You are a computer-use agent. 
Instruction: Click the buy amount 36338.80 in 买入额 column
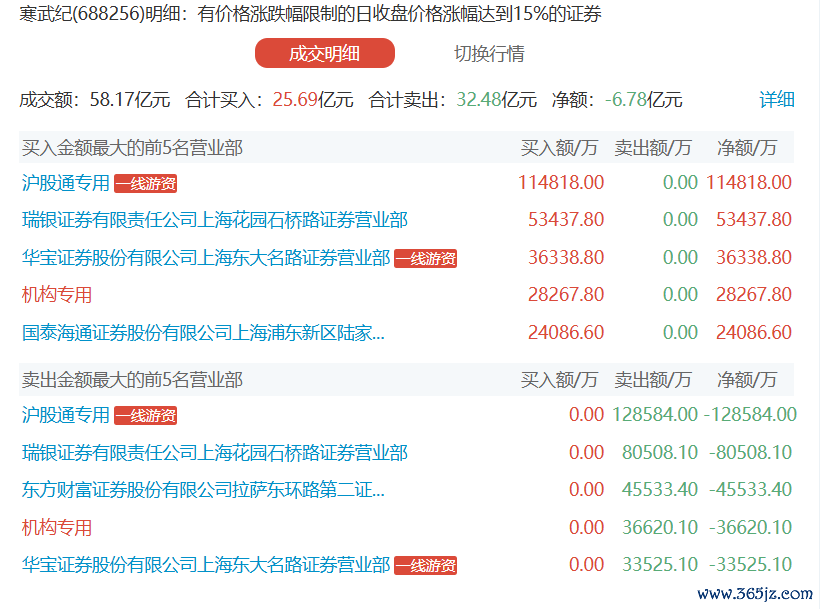point(566,257)
